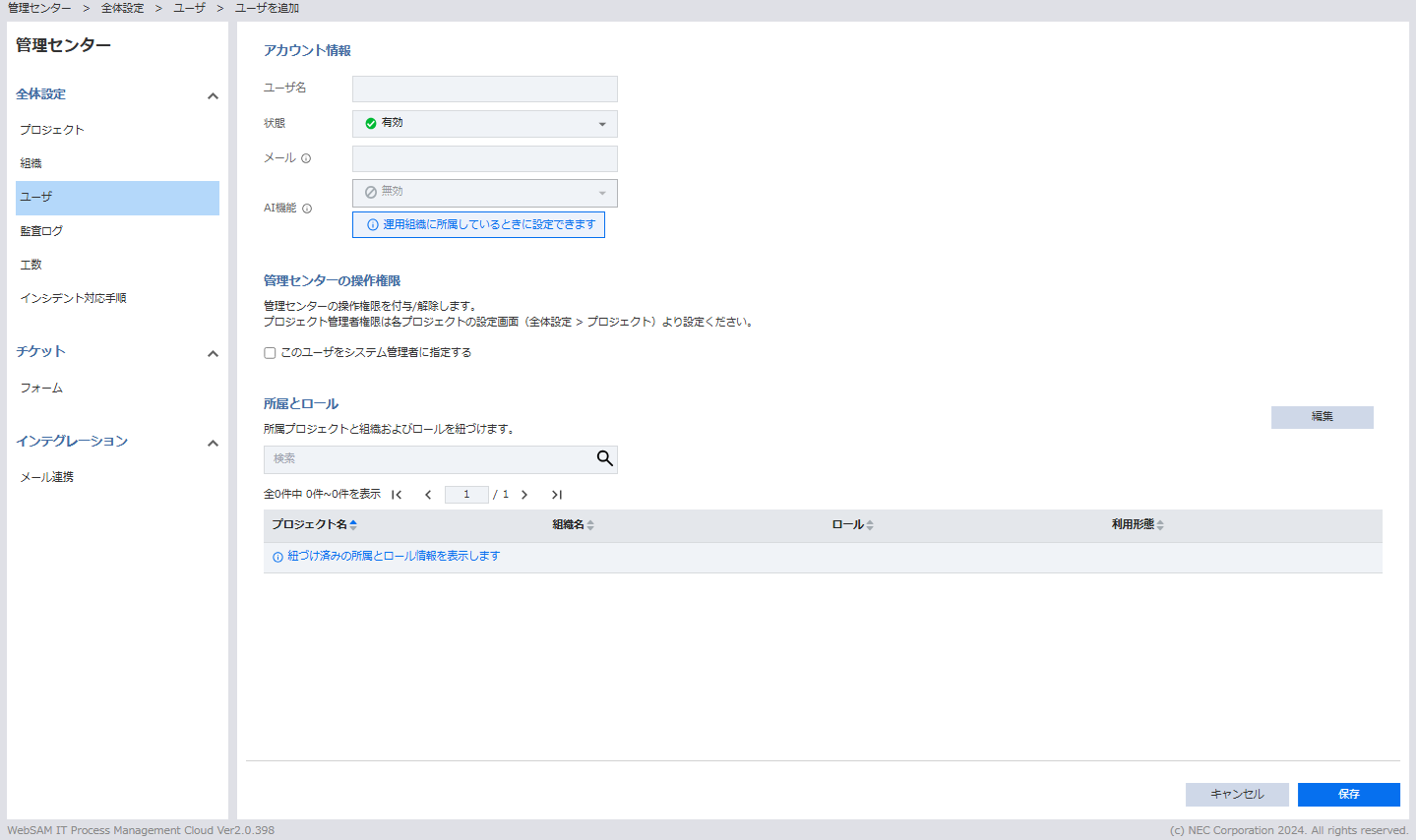
Task: Go to next page of results
Action: click(x=524, y=495)
